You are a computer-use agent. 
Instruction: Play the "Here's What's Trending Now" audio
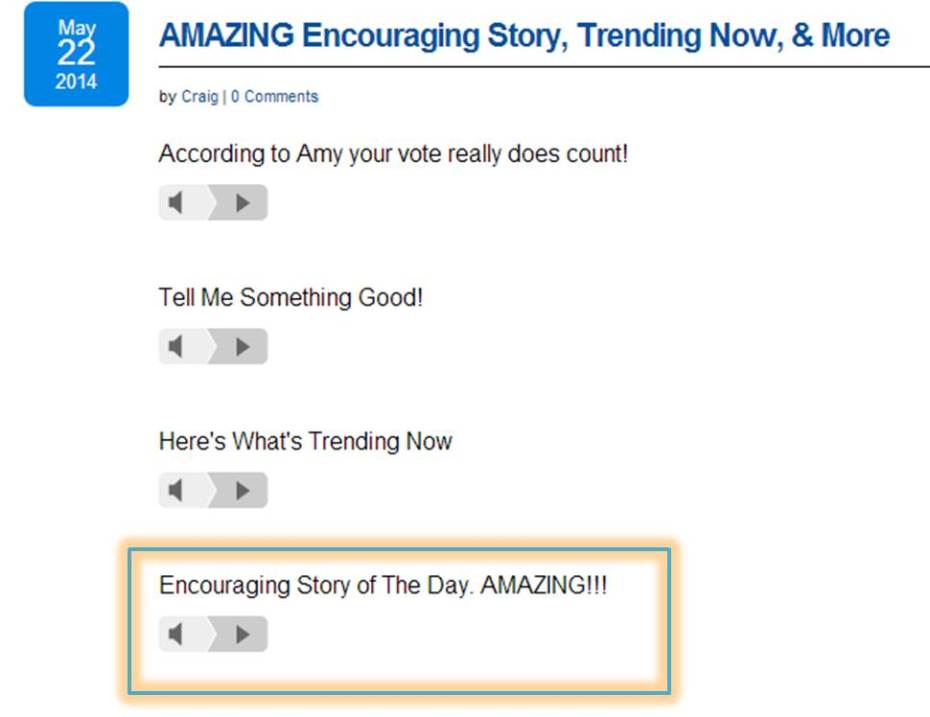pos(242,491)
